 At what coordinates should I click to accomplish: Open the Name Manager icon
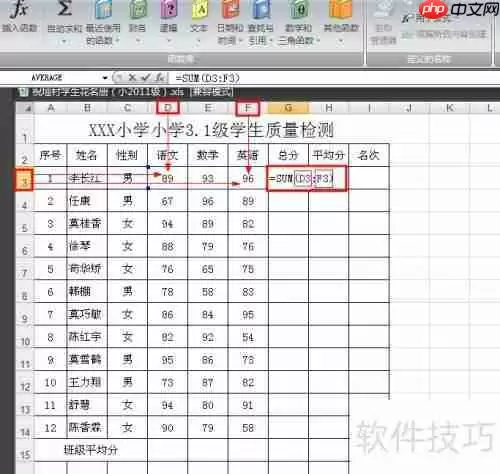point(384,9)
